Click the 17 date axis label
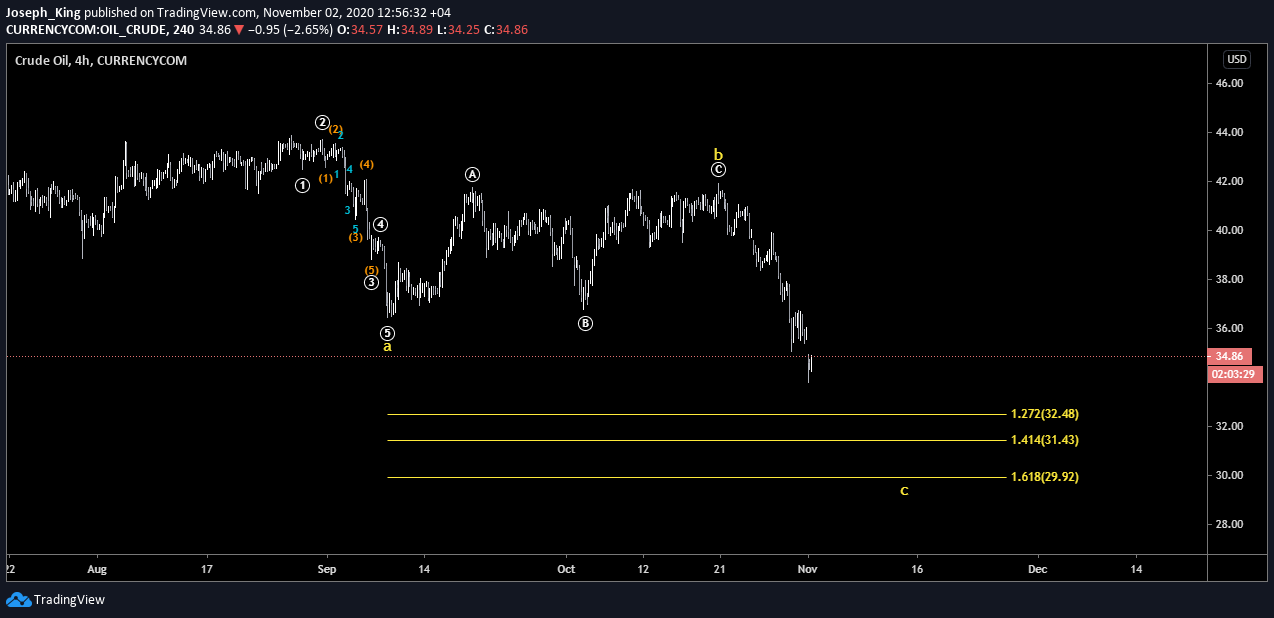Image resolution: width=1274 pixels, height=618 pixels. tap(206, 569)
